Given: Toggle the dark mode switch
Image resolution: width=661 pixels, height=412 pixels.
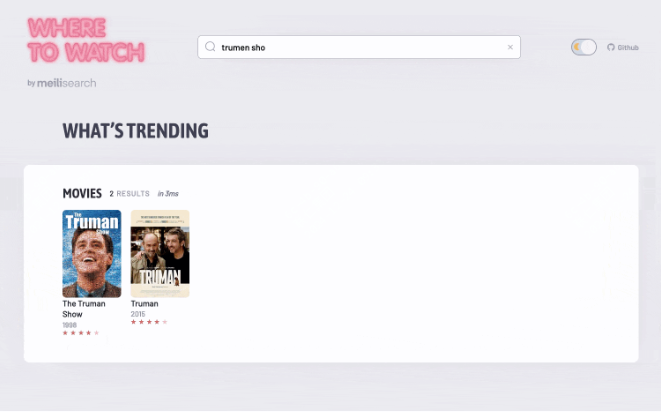Looking at the screenshot, I should click(x=584, y=47).
